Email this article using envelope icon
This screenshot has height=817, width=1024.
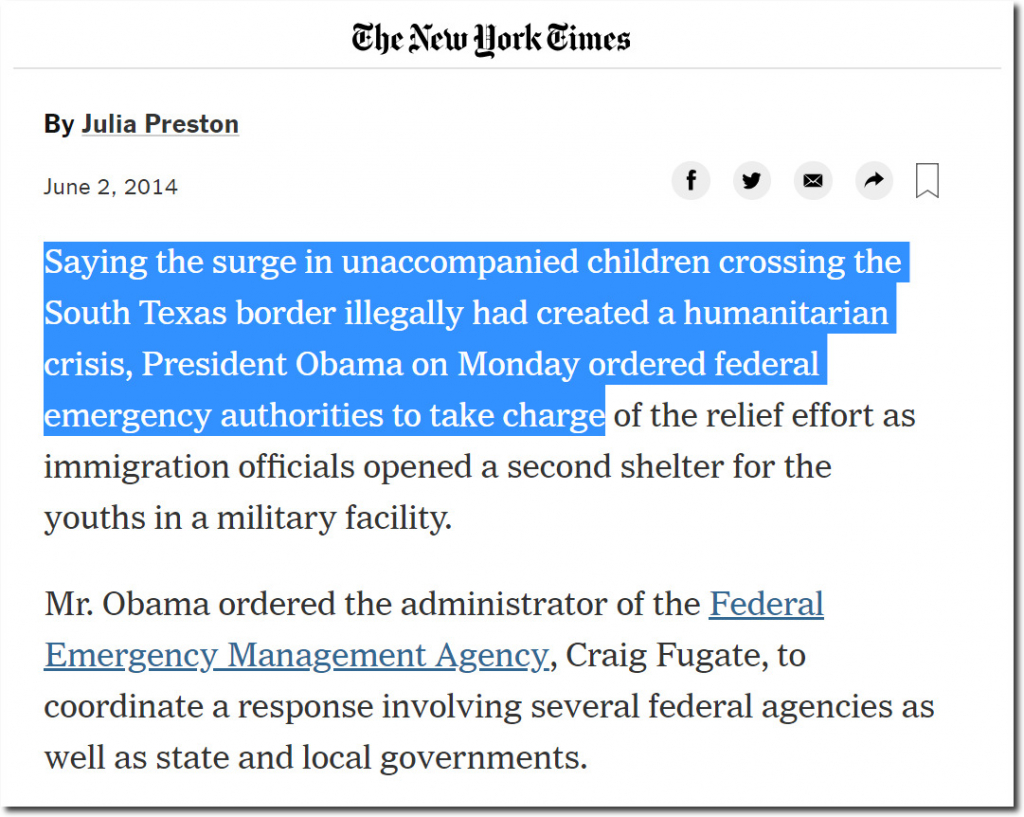tap(812, 180)
